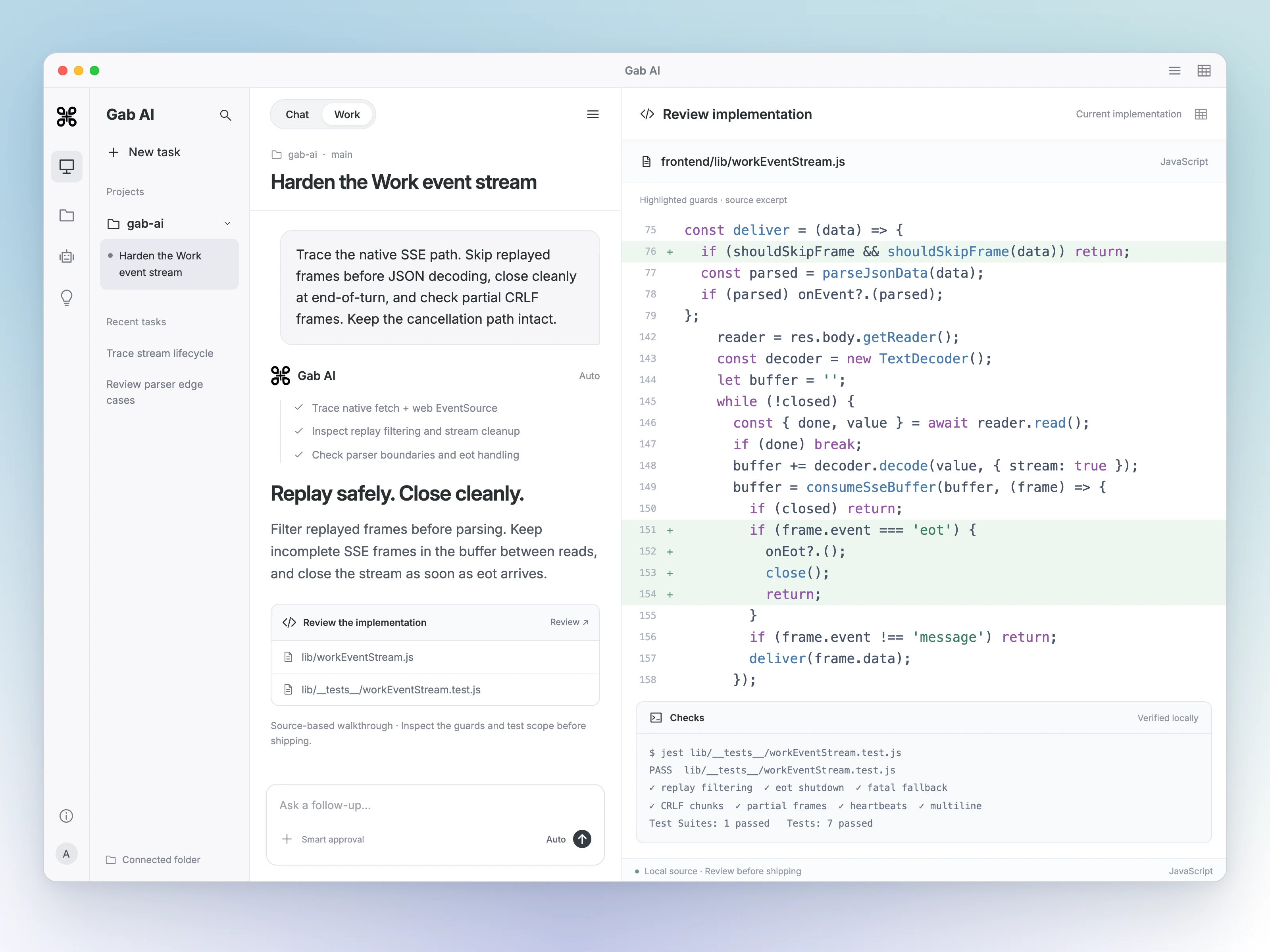1270x952 pixels.
Task: Select Harden the Work event stream task
Action: pos(169,264)
